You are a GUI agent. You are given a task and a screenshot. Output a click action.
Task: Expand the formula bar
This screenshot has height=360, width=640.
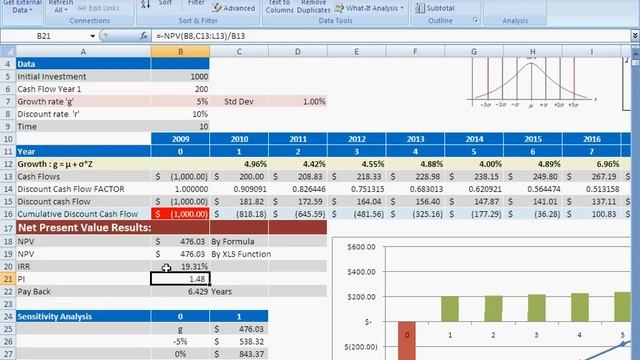pyautogui.click(x=635, y=36)
